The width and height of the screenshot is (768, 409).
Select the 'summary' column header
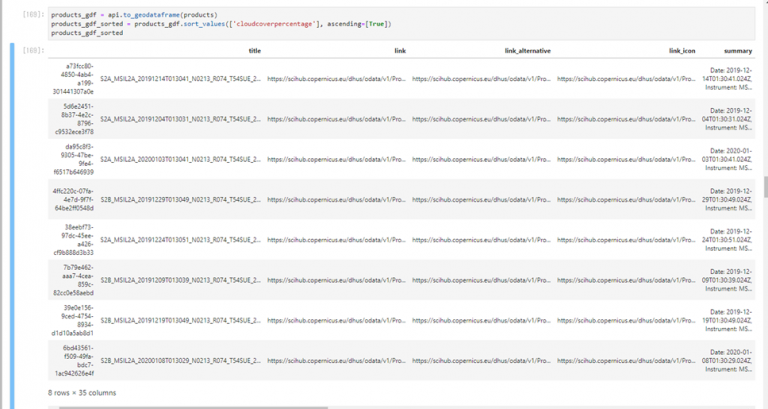click(x=738, y=50)
